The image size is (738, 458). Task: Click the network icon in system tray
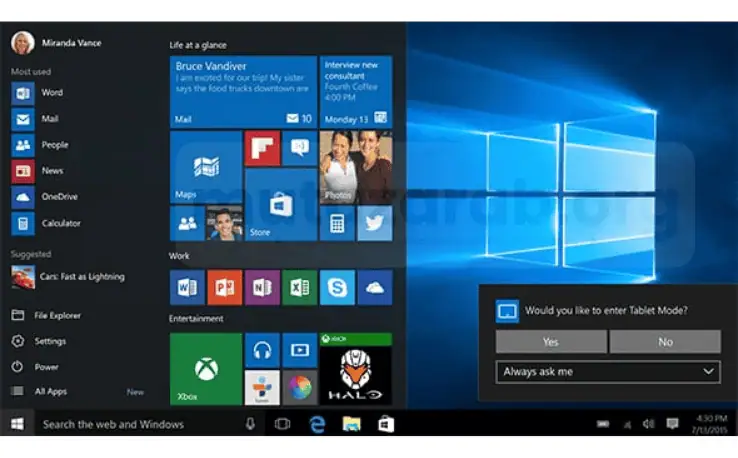627,425
